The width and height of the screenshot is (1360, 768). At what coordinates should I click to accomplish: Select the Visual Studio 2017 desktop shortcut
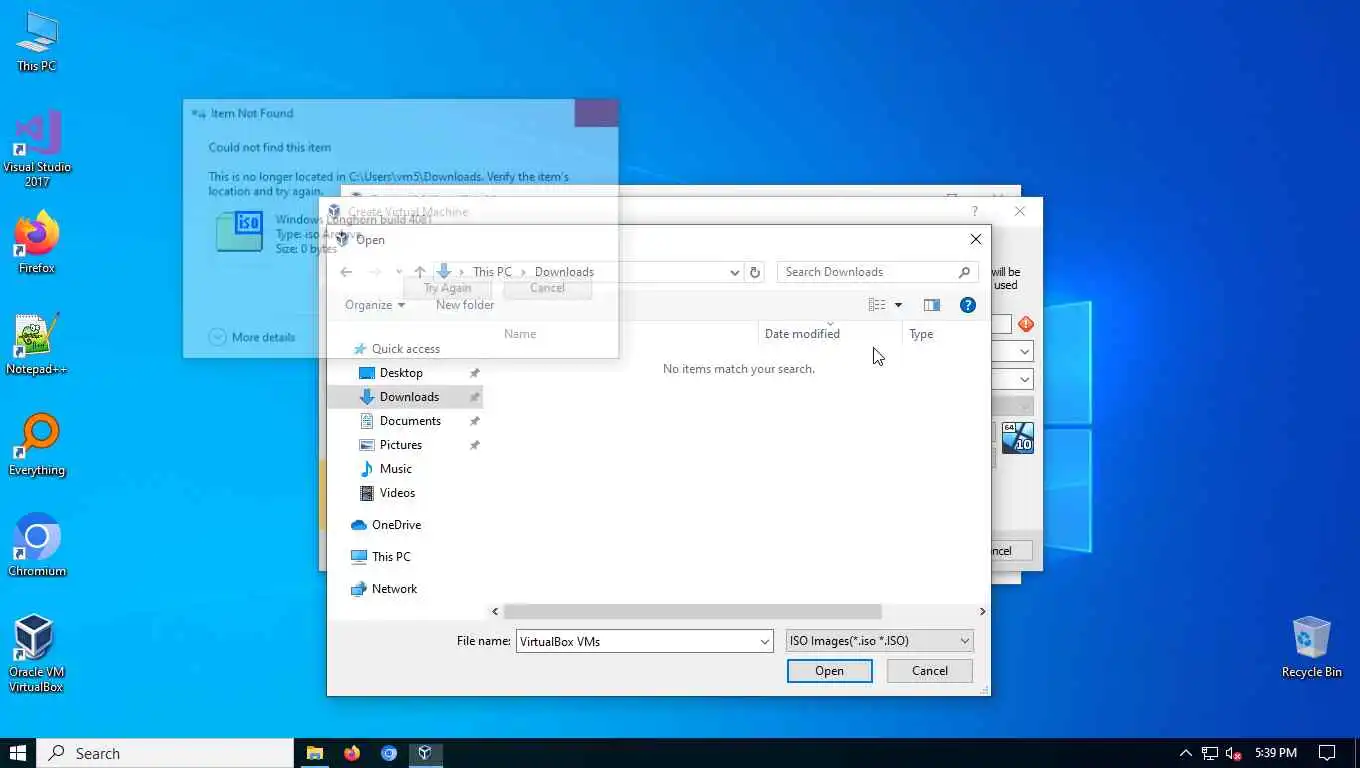tap(37, 149)
